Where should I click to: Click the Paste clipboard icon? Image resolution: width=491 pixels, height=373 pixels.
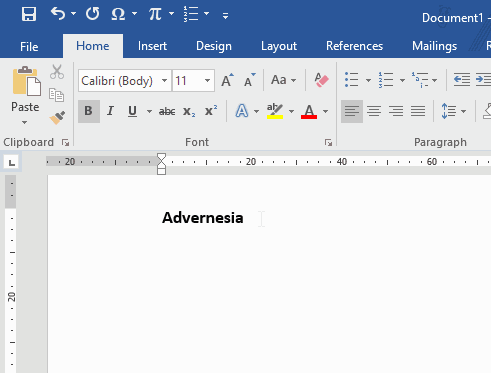click(26, 81)
